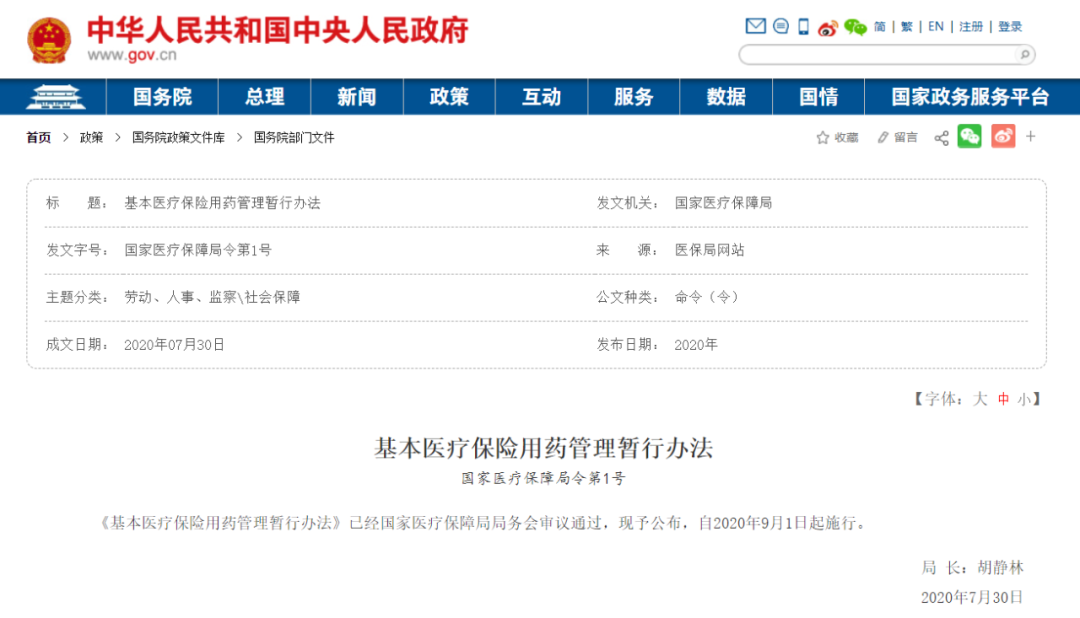Click the mobile client icon in the header
The width and height of the screenshot is (1080, 618).
(803, 26)
